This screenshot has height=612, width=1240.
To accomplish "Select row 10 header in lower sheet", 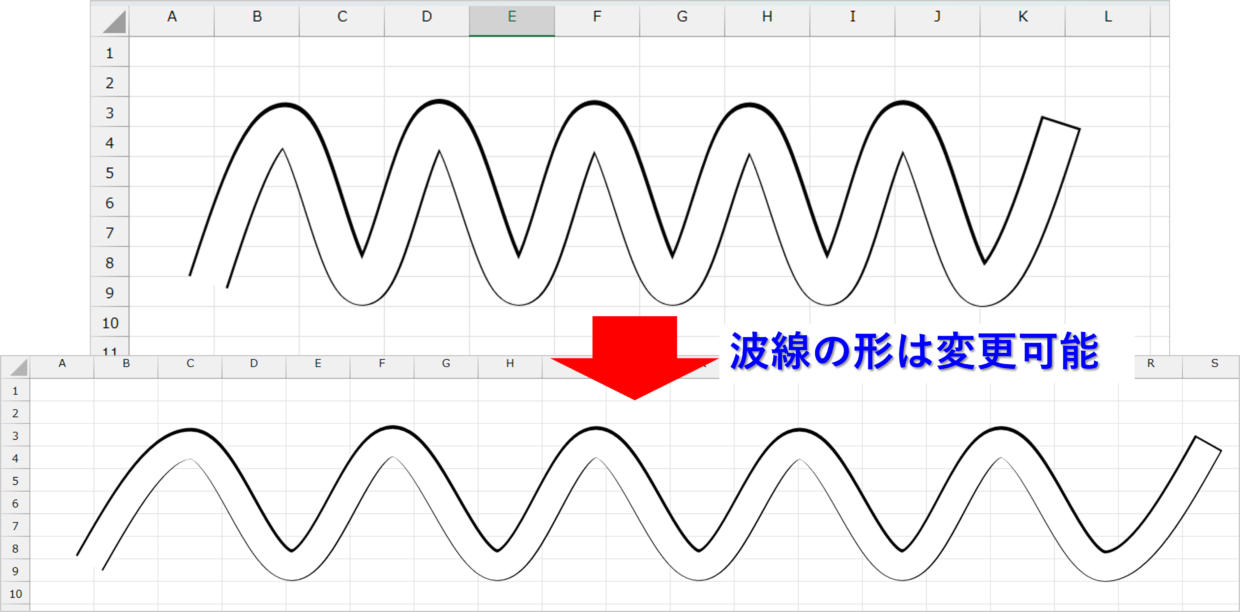I will click(x=15, y=594).
